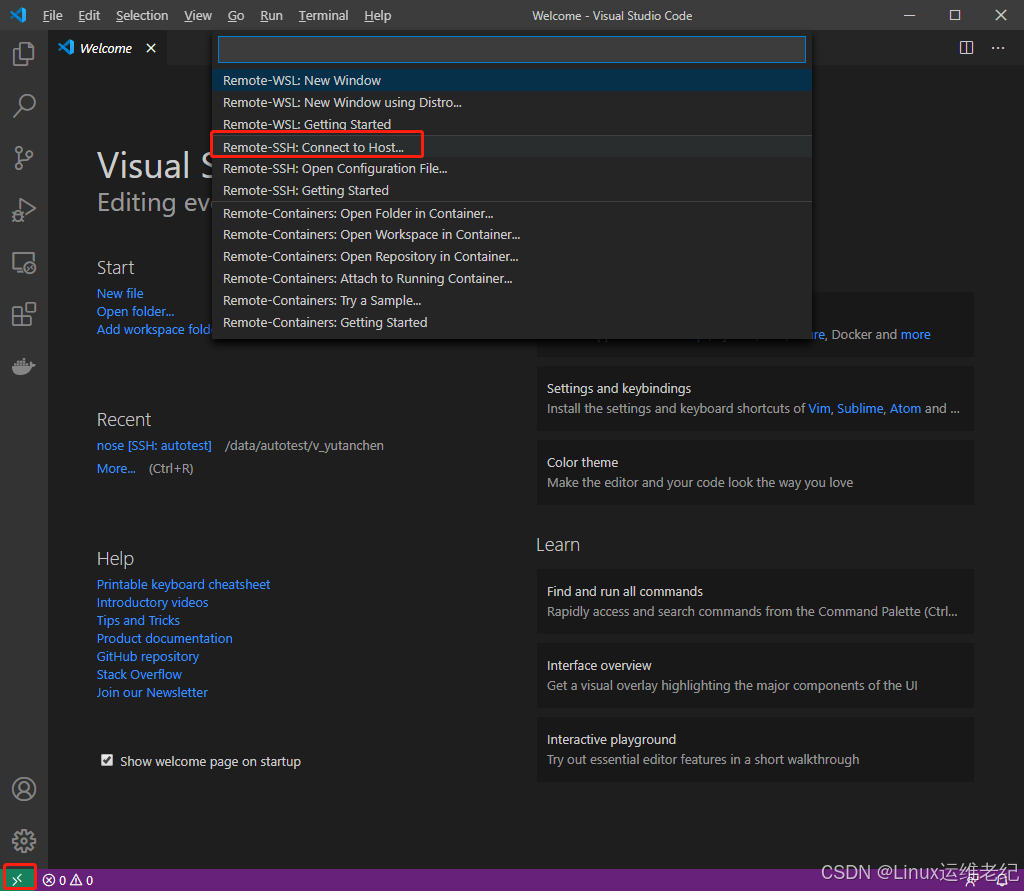1024x891 pixels.
Task: Open the Interface overview card
Action: click(x=755, y=675)
